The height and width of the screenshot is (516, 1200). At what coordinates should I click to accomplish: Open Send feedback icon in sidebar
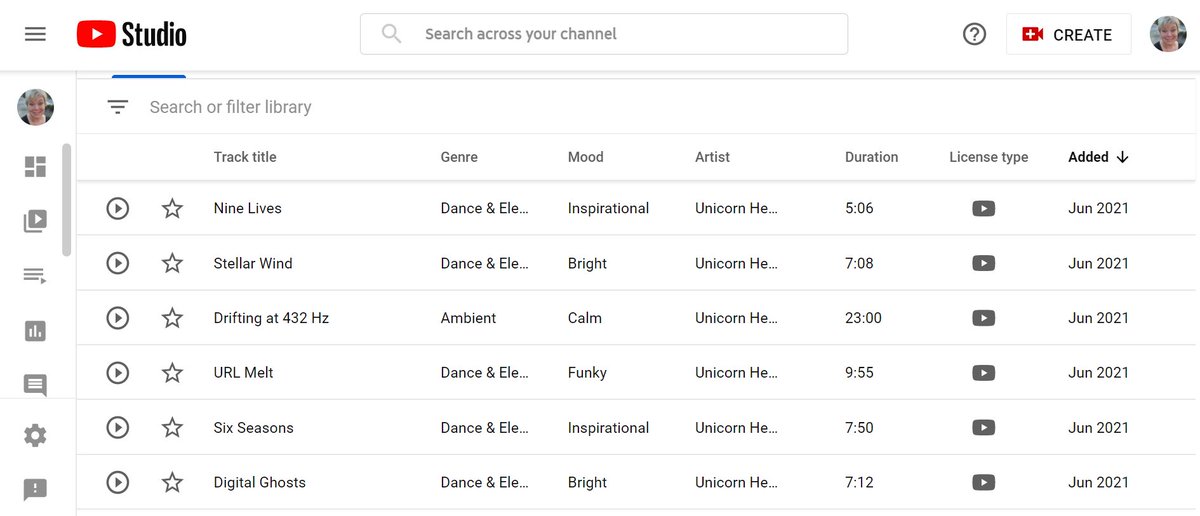[35, 489]
